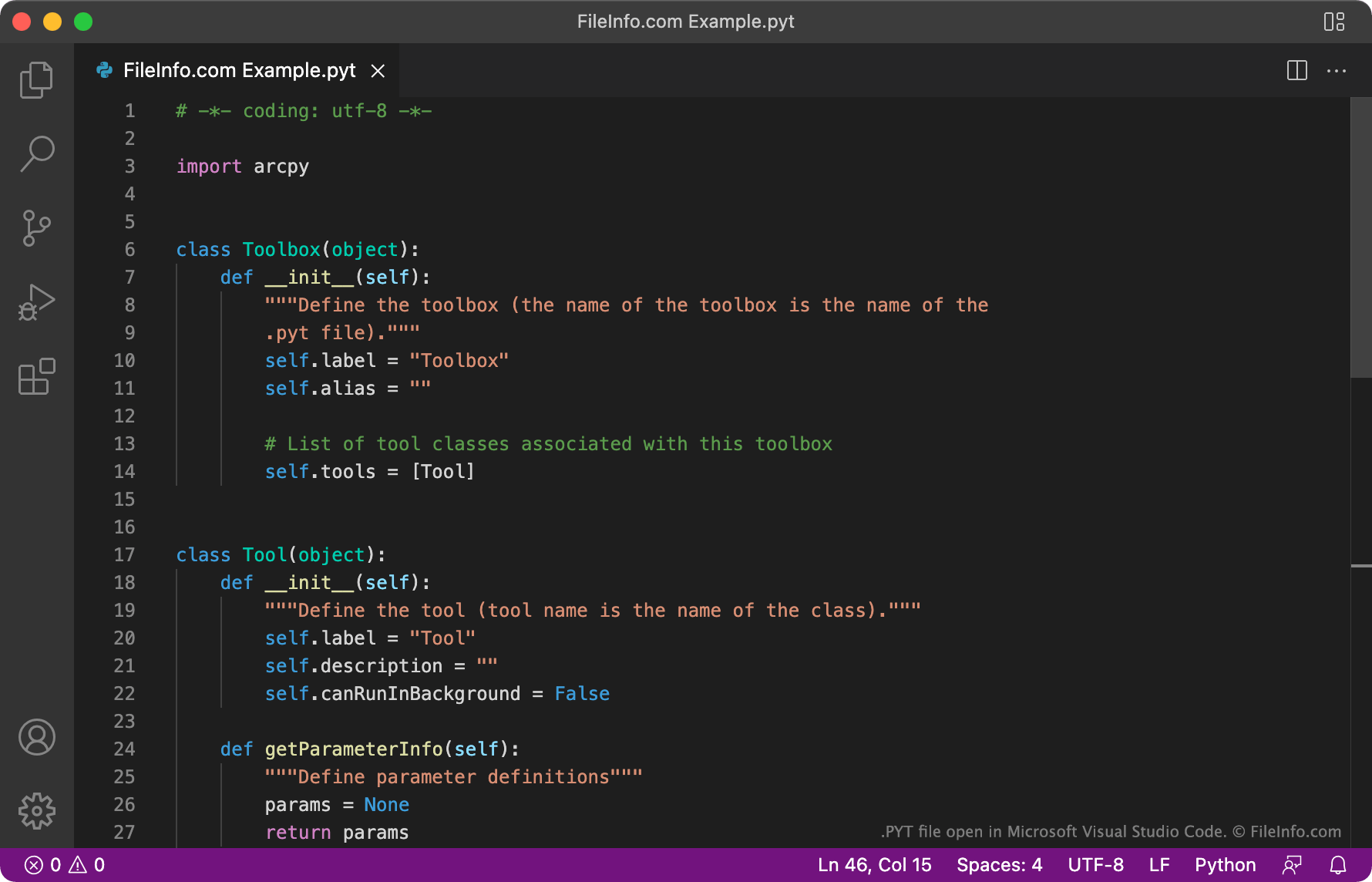The height and width of the screenshot is (882, 1372).
Task: Toggle the Customize Layout control in the title bar
Action: coord(1334,21)
